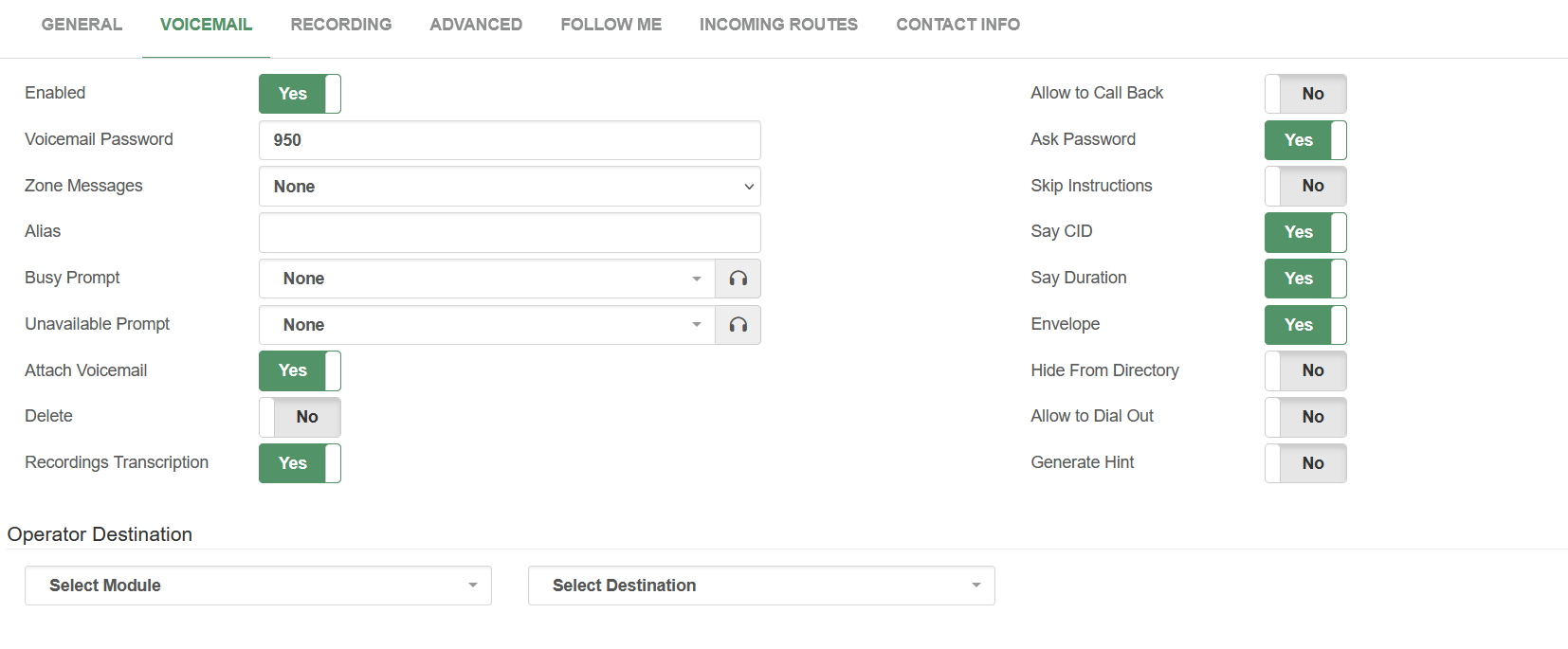Toggle the voicemail Enabled switch
The height and width of the screenshot is (649, 1568).
tap(300, 94)
